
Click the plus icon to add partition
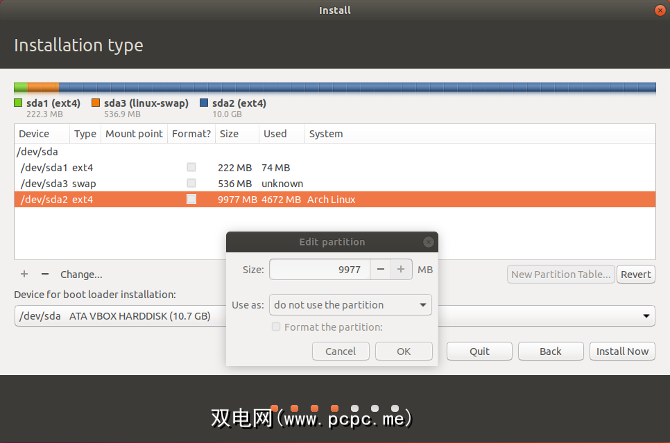[24, 274]
